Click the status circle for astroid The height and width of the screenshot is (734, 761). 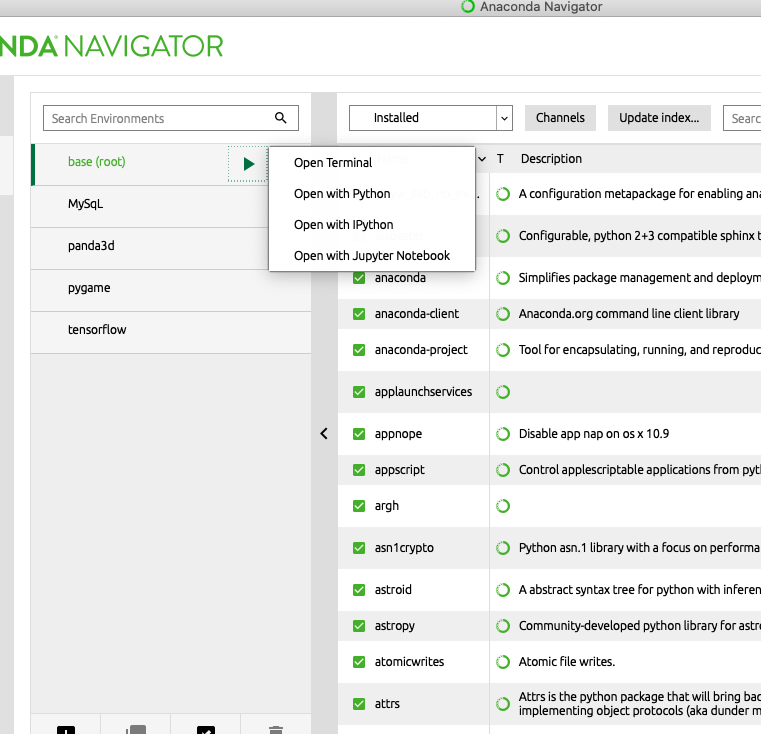coord(503,590)
